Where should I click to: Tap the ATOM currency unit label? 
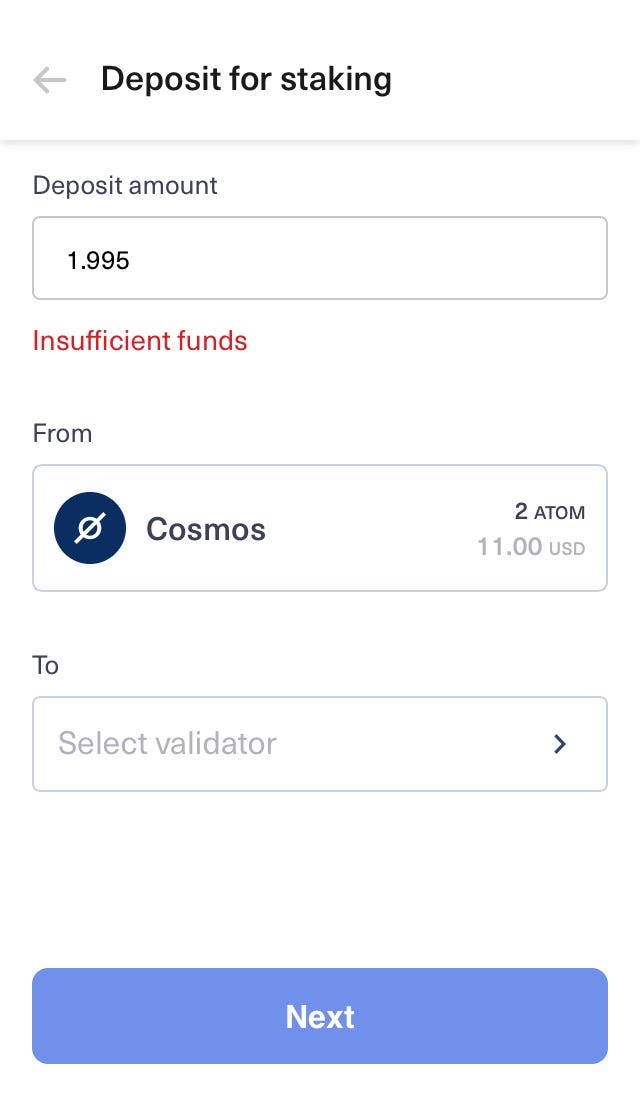560,512
